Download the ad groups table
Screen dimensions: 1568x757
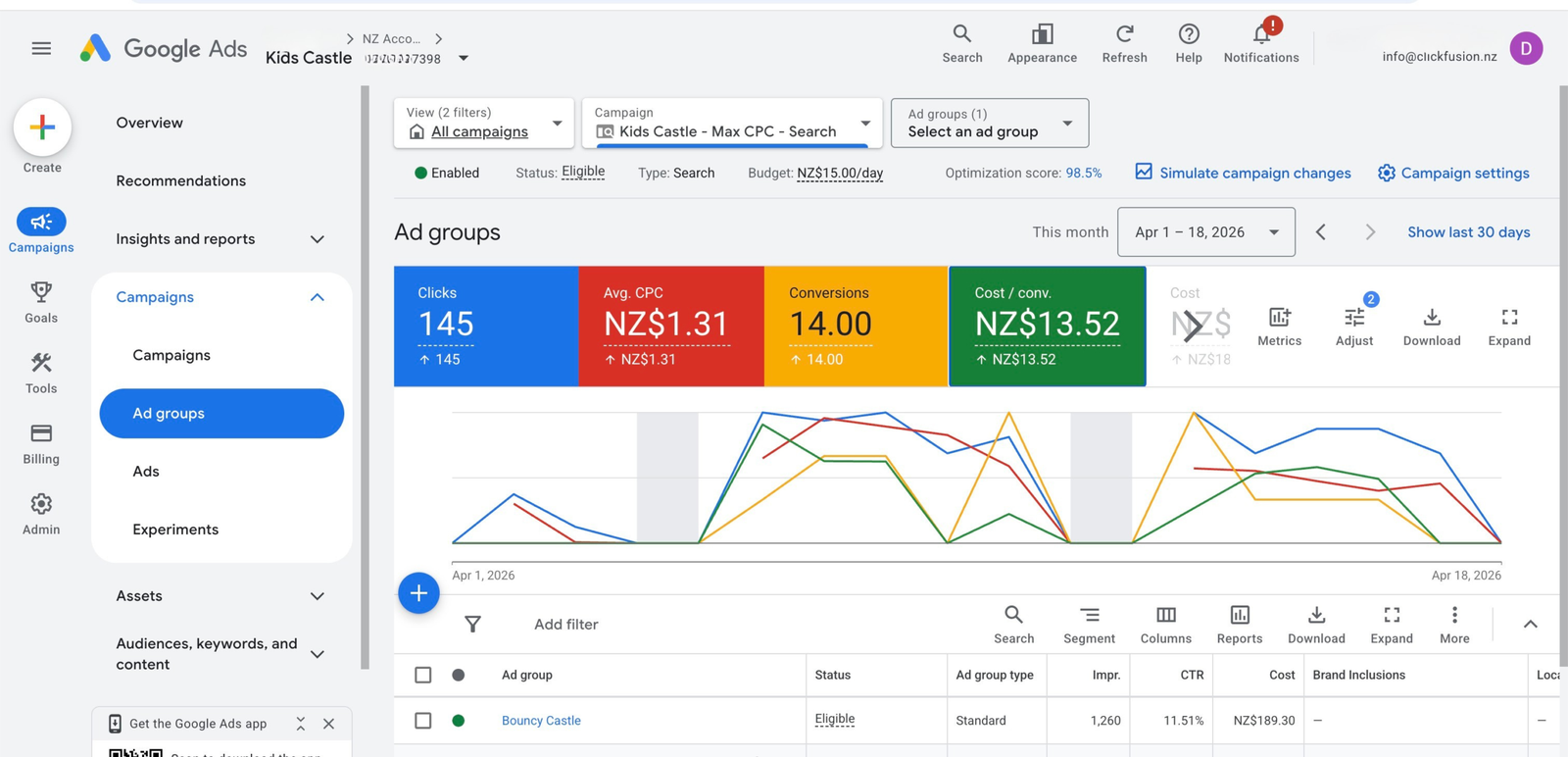[x=1316, y=625]
